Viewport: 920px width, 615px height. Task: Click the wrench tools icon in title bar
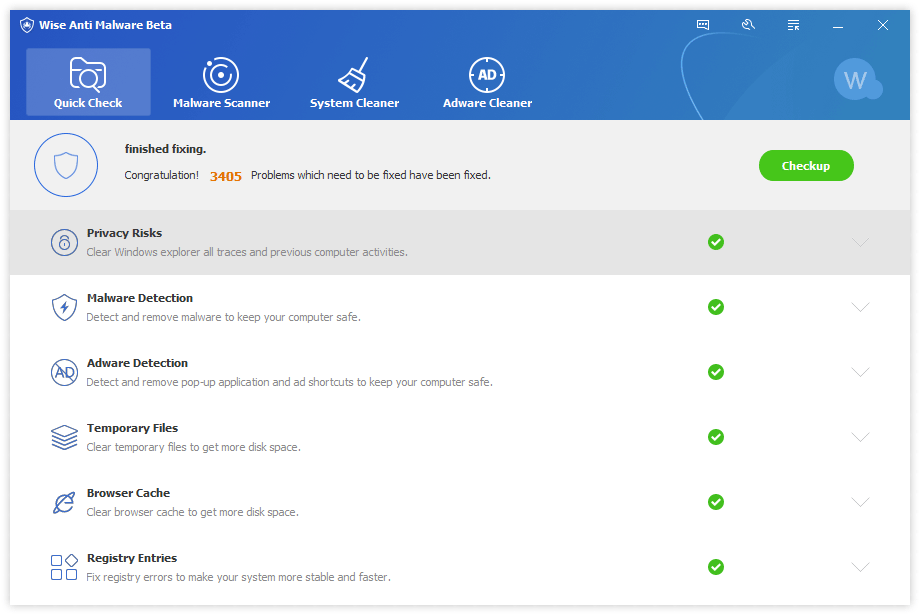748,25
